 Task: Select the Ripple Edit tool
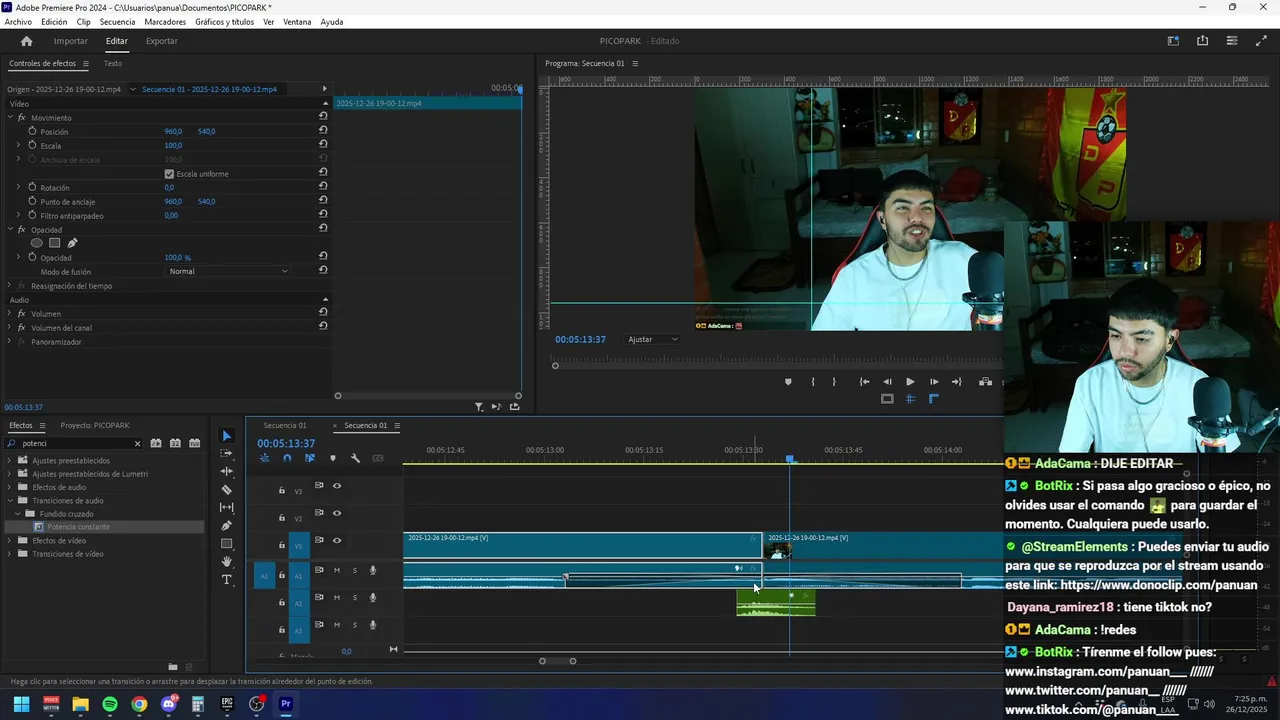(x=226, y=471)
